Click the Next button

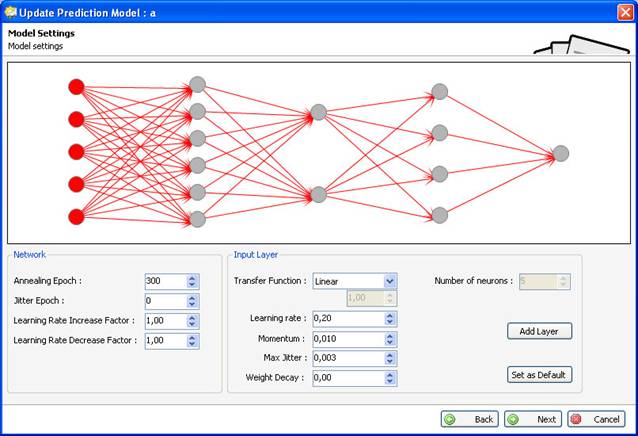[x=531, y=419]
